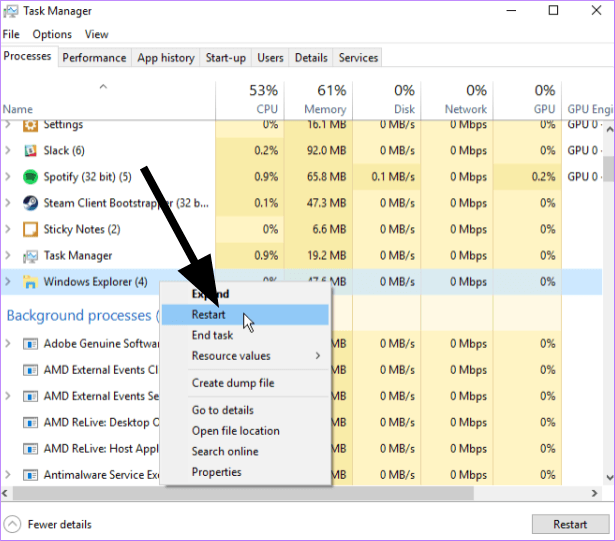Switch to the Details tab
The width and height of the screenshot is (615, 541).
point(311,58)
